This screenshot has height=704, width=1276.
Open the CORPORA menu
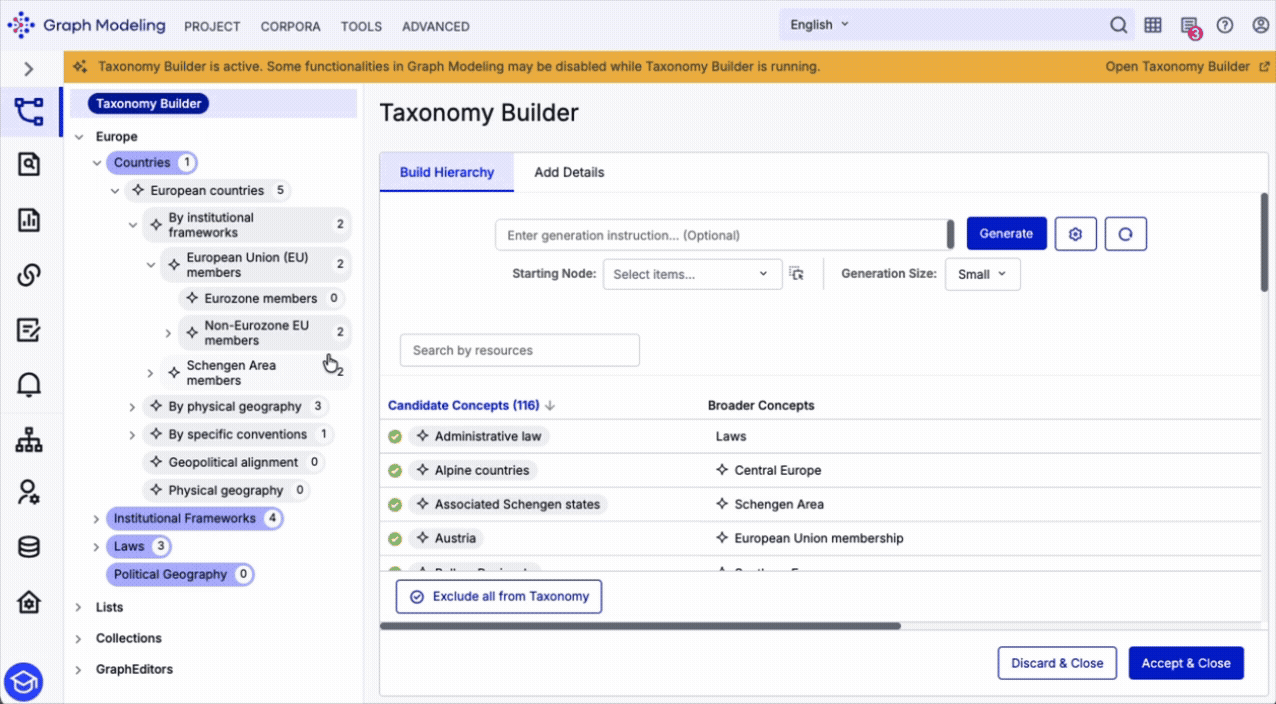coord(290,26)
